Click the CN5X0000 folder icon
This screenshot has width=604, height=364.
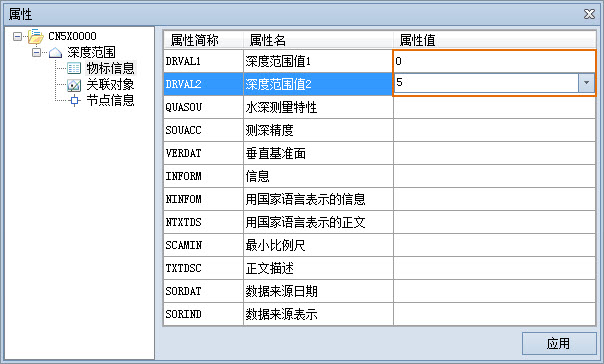[x=35, y=36]
